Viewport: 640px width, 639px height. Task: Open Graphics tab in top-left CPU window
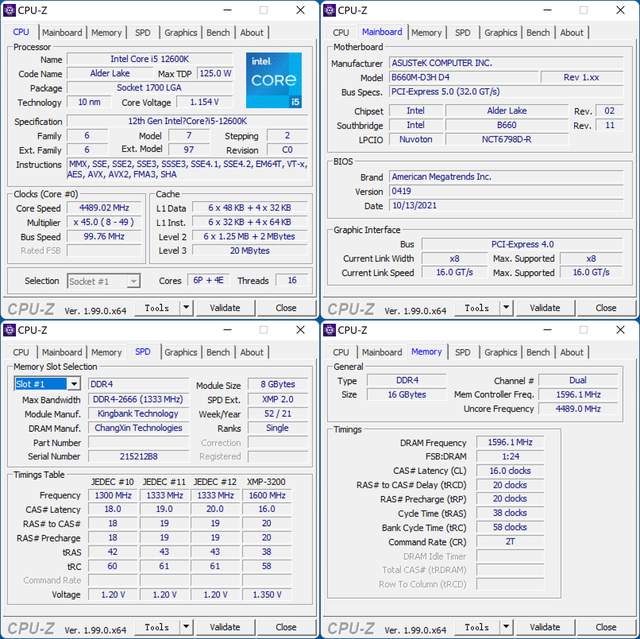(x=180, y=33)
